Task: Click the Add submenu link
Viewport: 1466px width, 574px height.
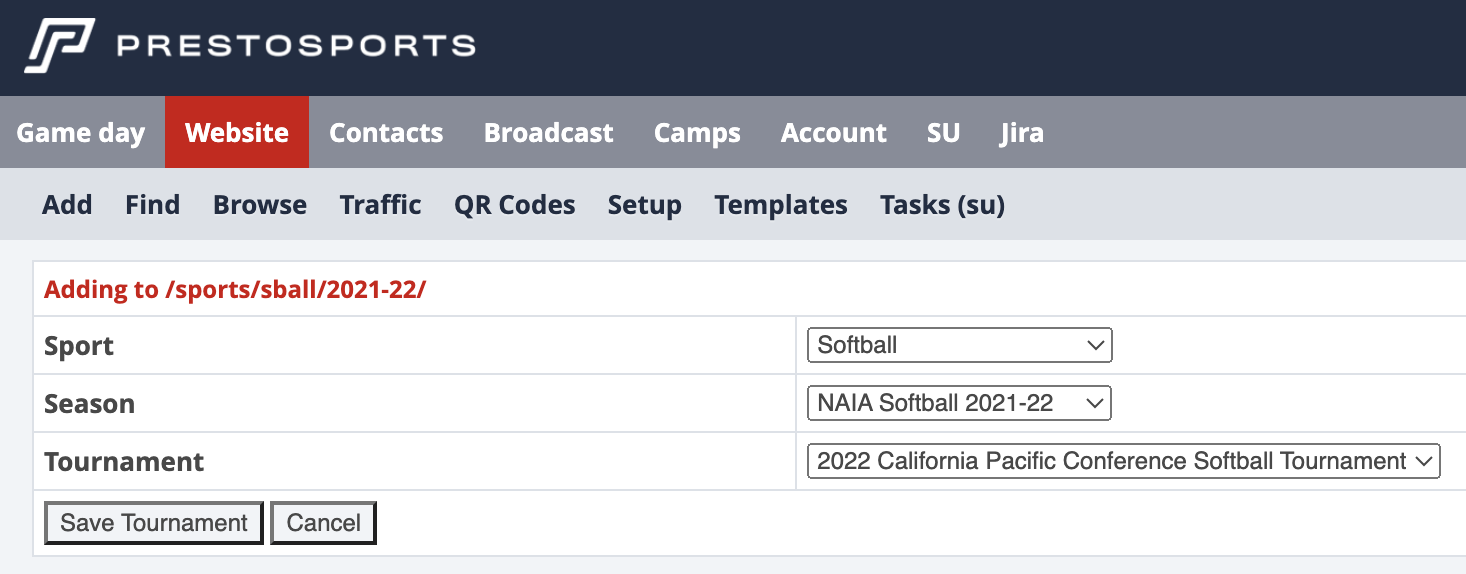Action: [67, 205]
